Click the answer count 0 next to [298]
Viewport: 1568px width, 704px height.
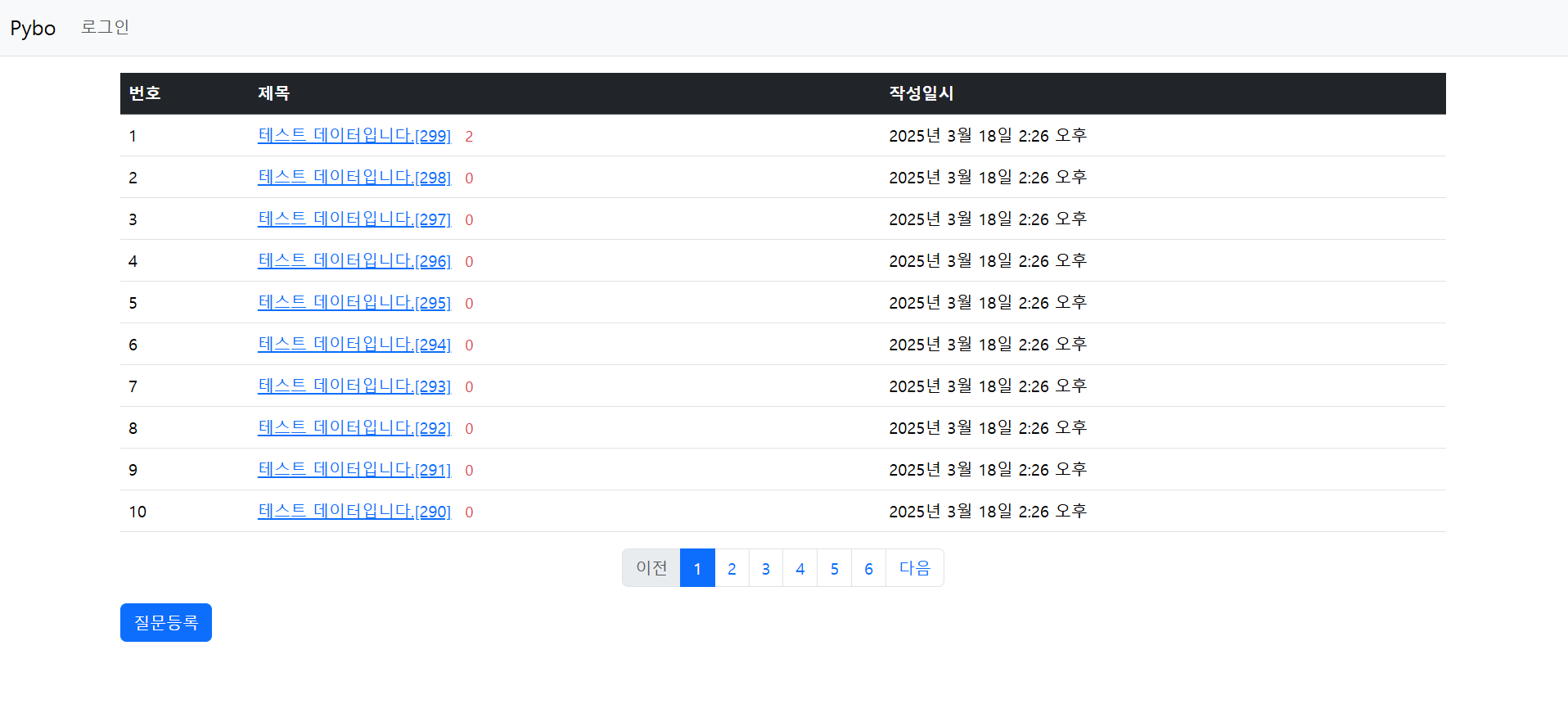(x=469, y=178)
